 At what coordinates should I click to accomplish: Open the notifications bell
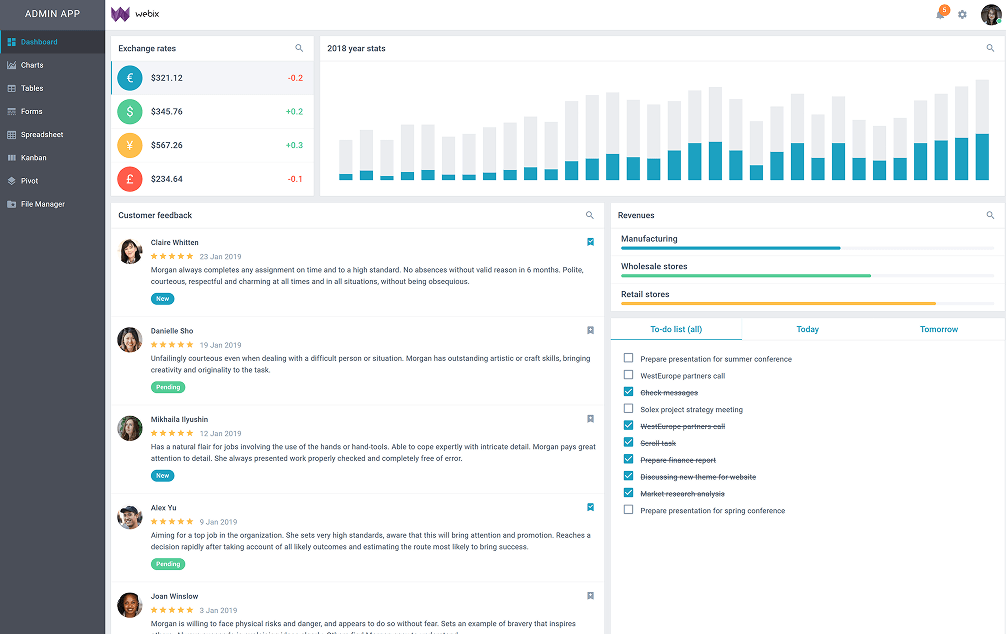pyautogui.click(x=940, y=14)
